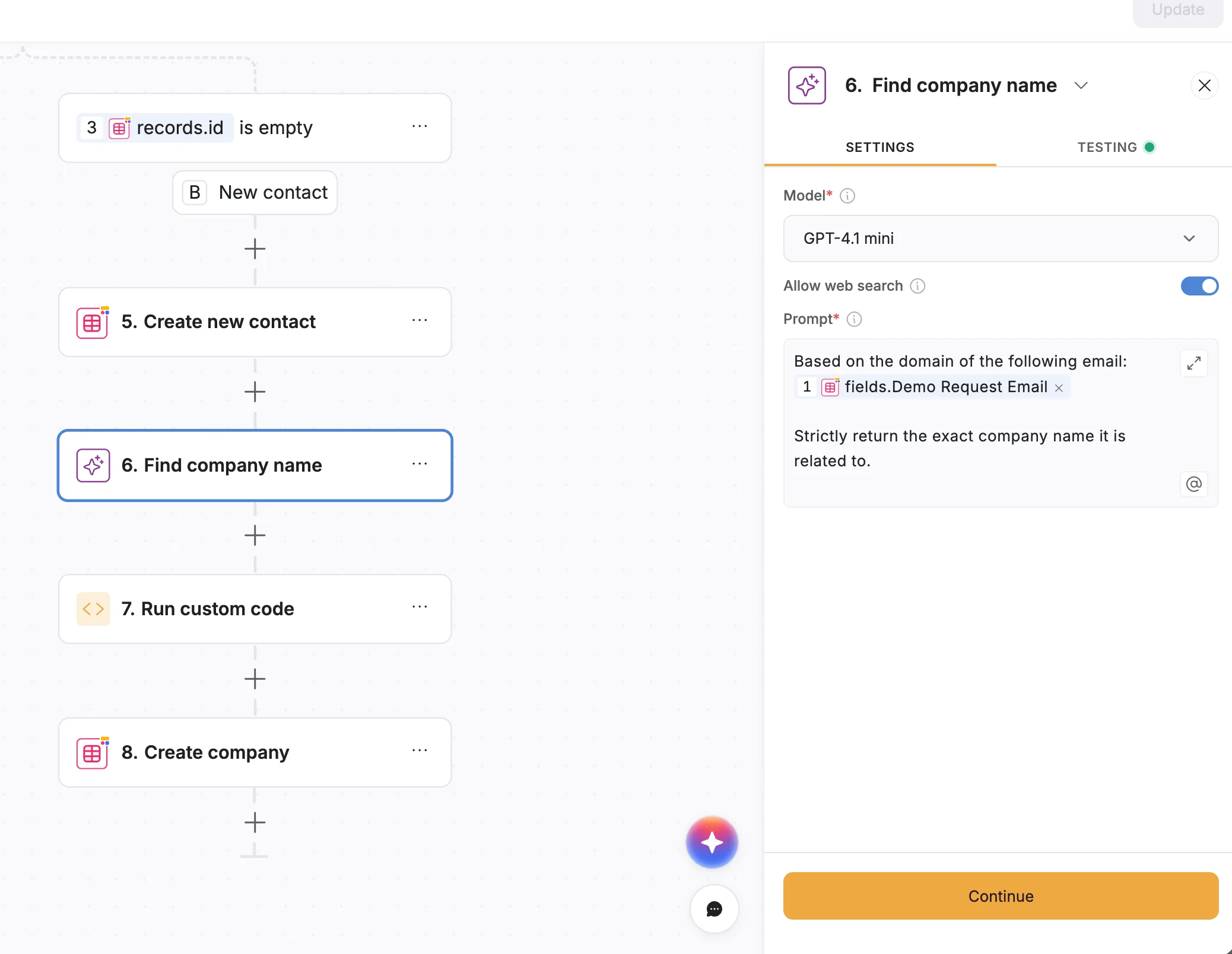Click the custom code icon on step 7
Screen dimensions: 1232x954
click(x=93, y=609)
